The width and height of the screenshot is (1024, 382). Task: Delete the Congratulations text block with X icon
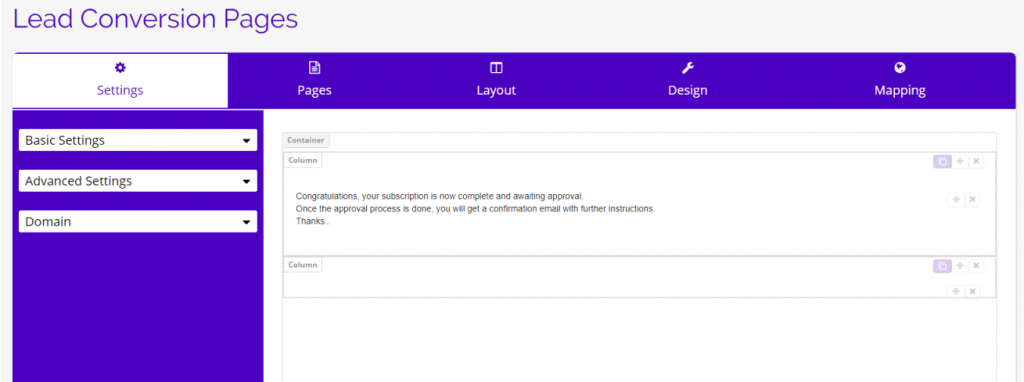972,199
